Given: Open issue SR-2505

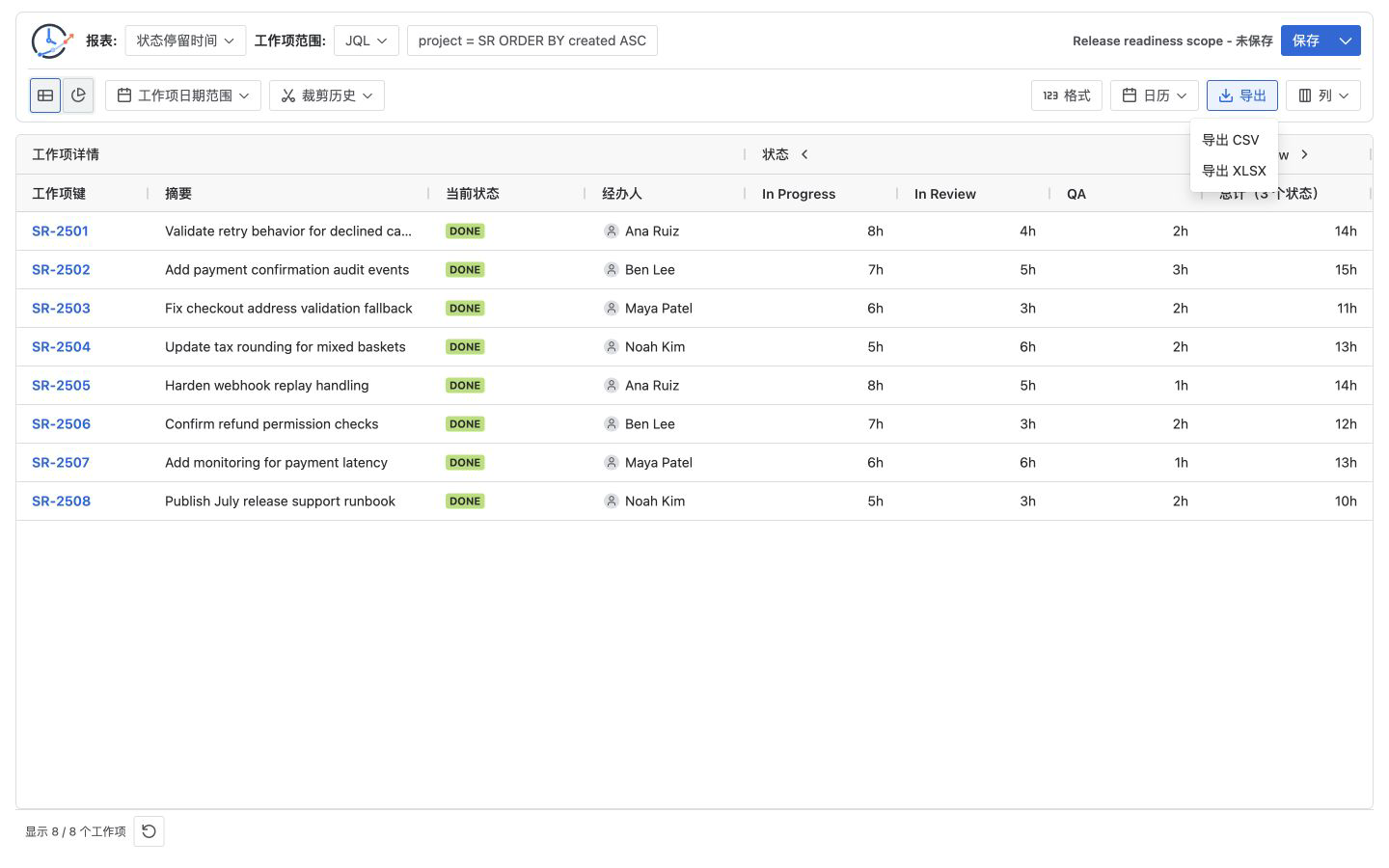Looking at the screenshot, I should [61, 386].
